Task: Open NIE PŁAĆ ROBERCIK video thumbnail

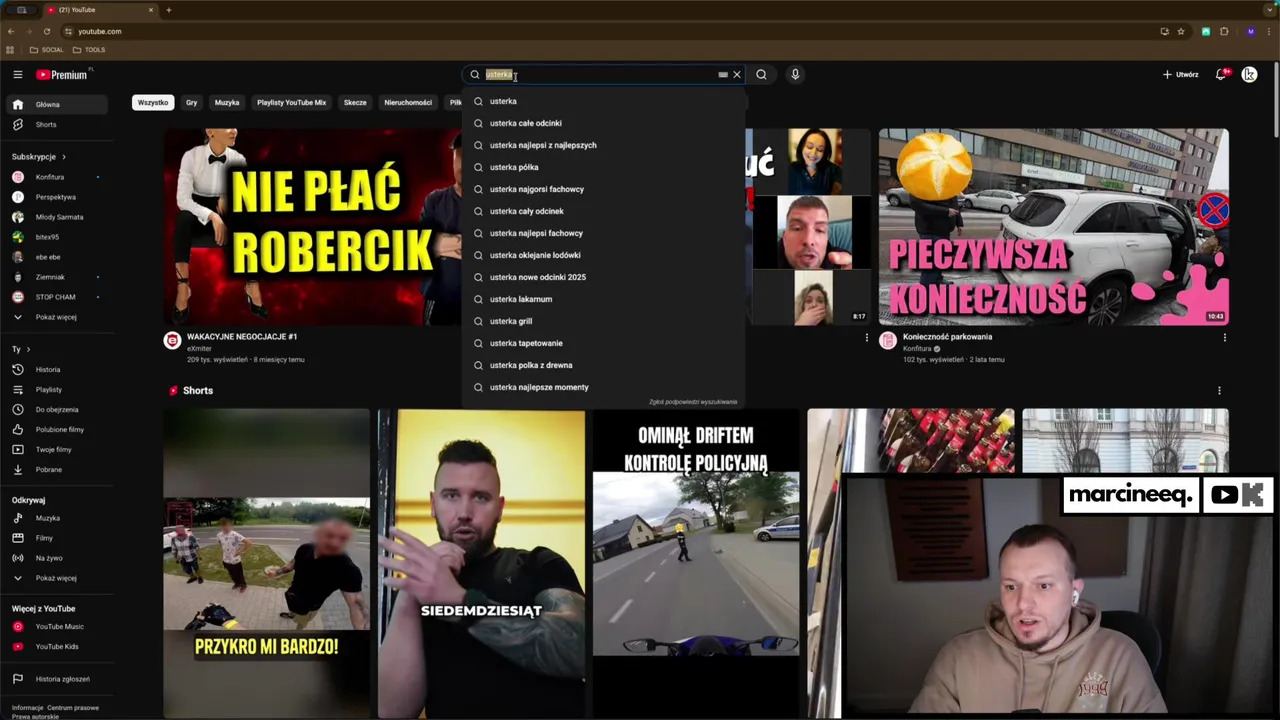Action: click(x=313, y=226)
